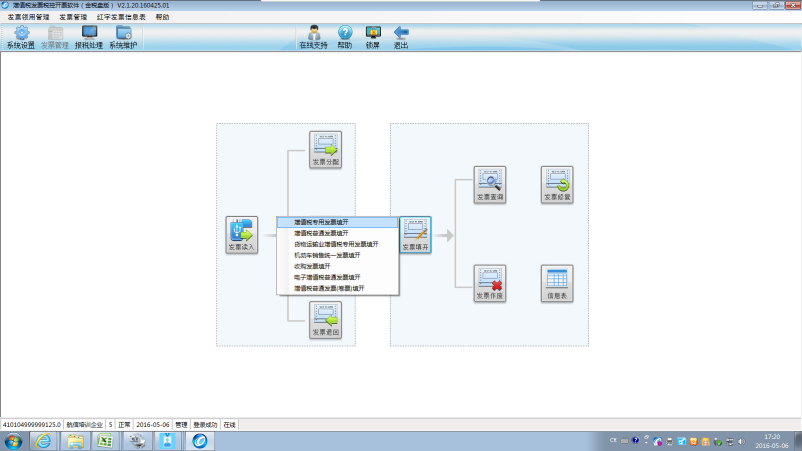Open the 信息表 table icon
The image size is (802, 451).
(557, 283)
